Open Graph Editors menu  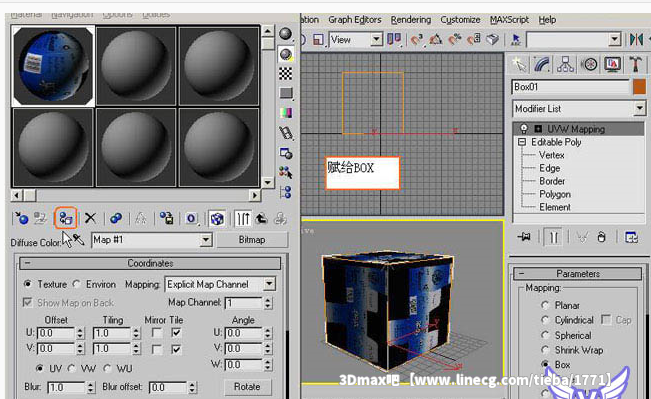pyautogui.click(x=355, y=20)
